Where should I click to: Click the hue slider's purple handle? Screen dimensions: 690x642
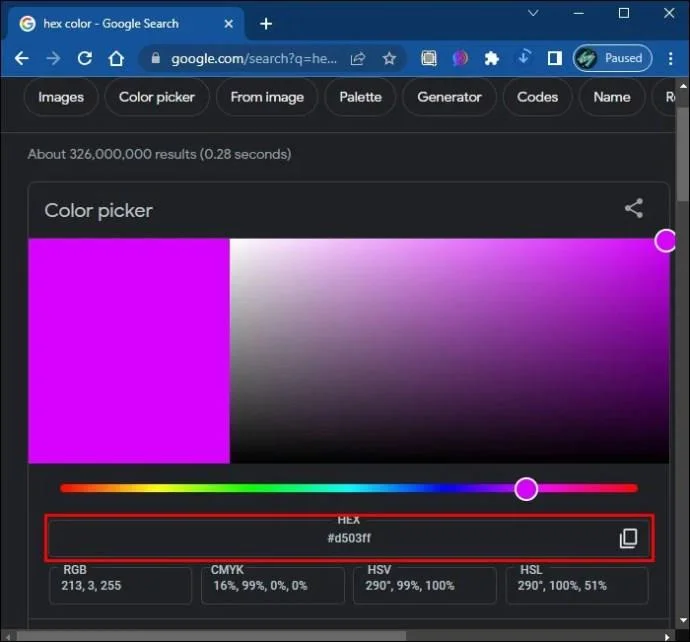526,488
